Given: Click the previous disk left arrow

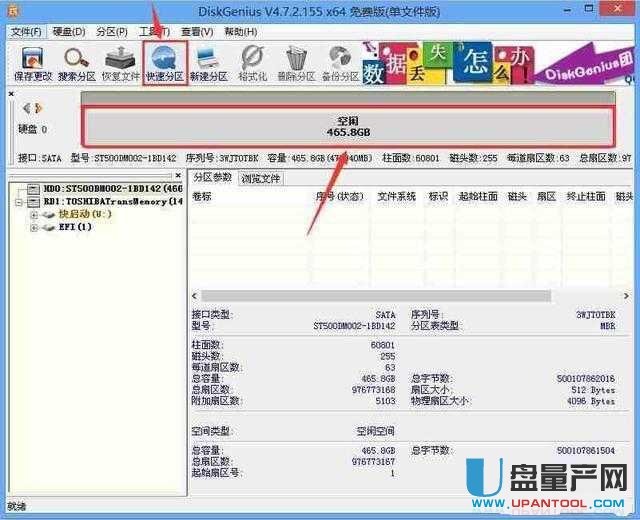Looking at the screenshot, I should [26, 107].
